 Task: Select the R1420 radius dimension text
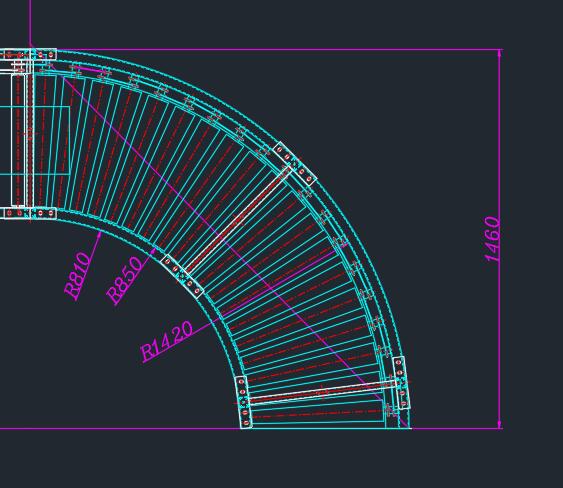[166, 341]
